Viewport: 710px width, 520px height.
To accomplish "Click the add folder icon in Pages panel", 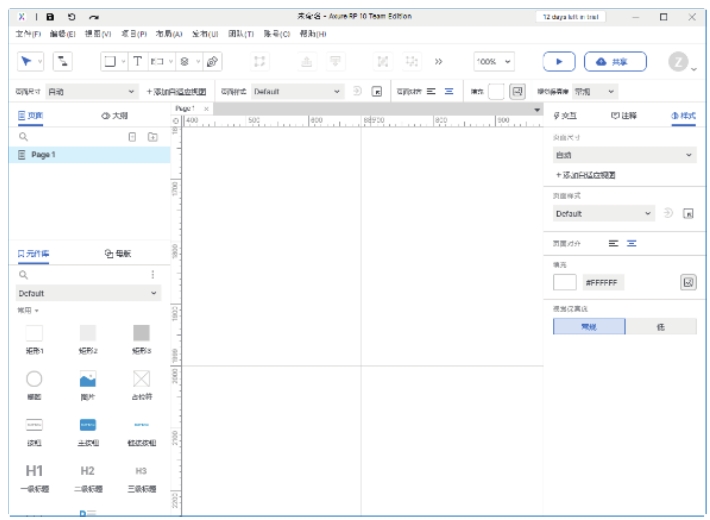I will [152, 136].
